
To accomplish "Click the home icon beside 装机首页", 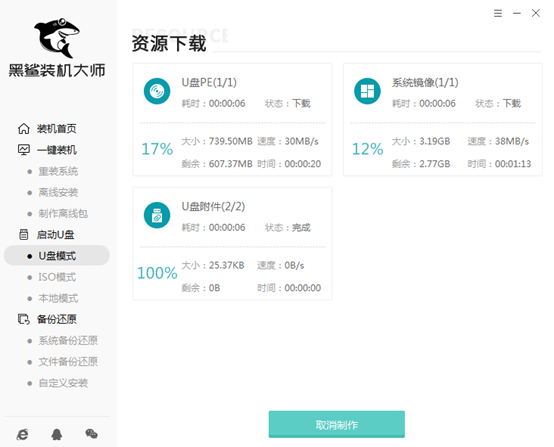I will [24, 129].
